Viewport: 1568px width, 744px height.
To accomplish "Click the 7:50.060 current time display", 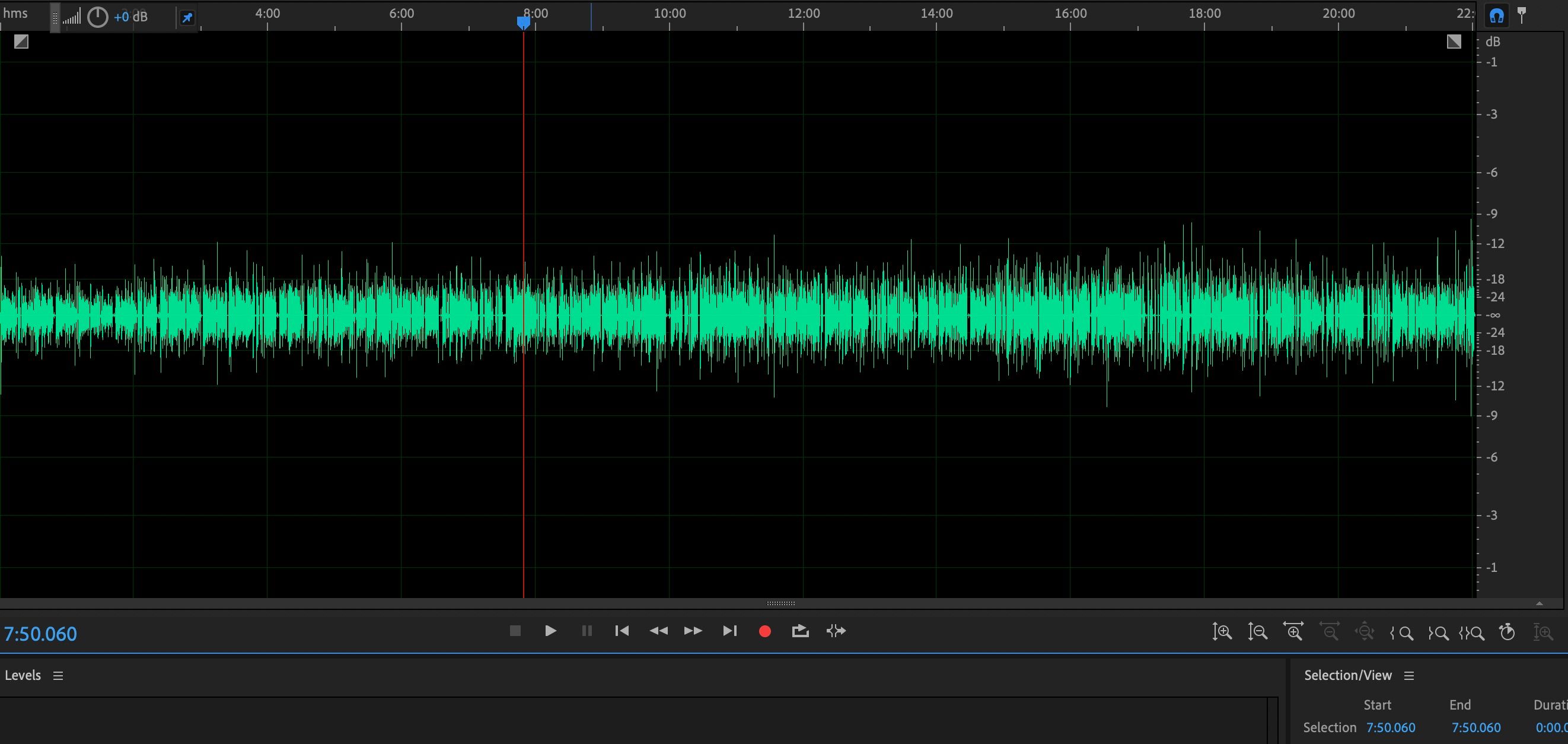I will pos(41,634).
